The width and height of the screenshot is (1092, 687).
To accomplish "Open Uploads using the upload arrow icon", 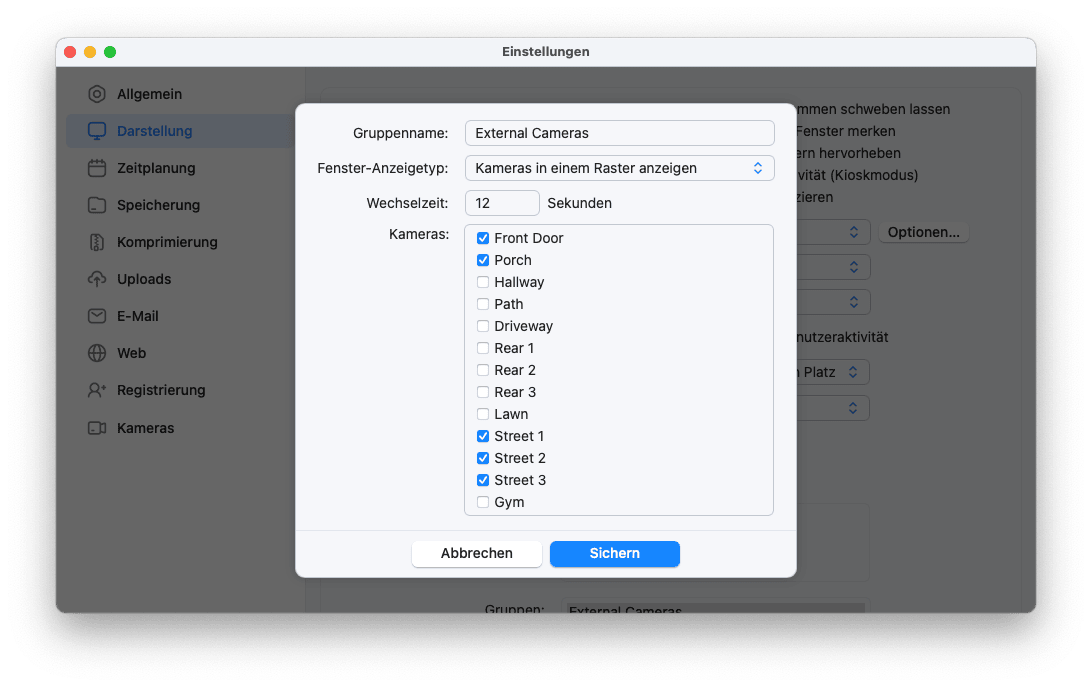I will pyautogui.click(x=94, y=279).
